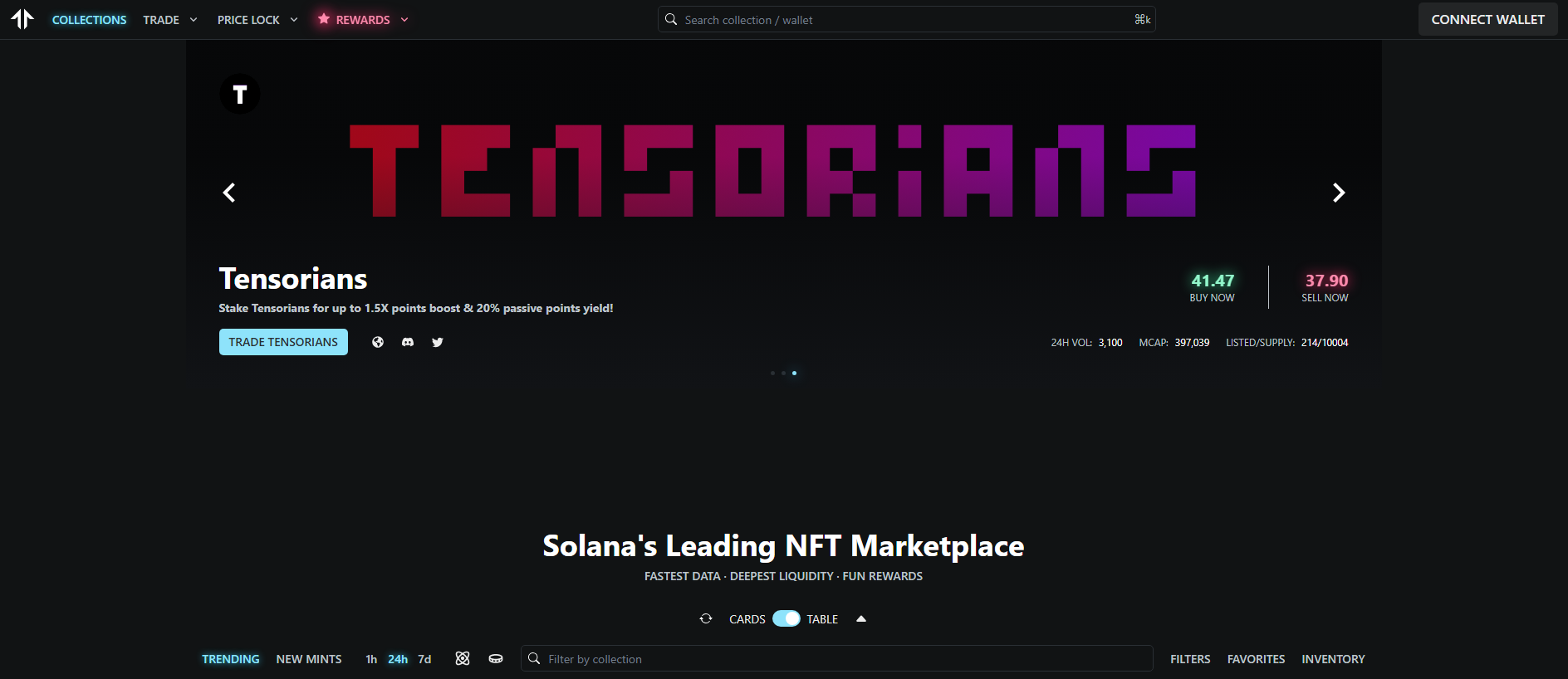The image size is (1568, 679).
Task: Switch to the New Mints tab
Action: (x=309, y=659)
